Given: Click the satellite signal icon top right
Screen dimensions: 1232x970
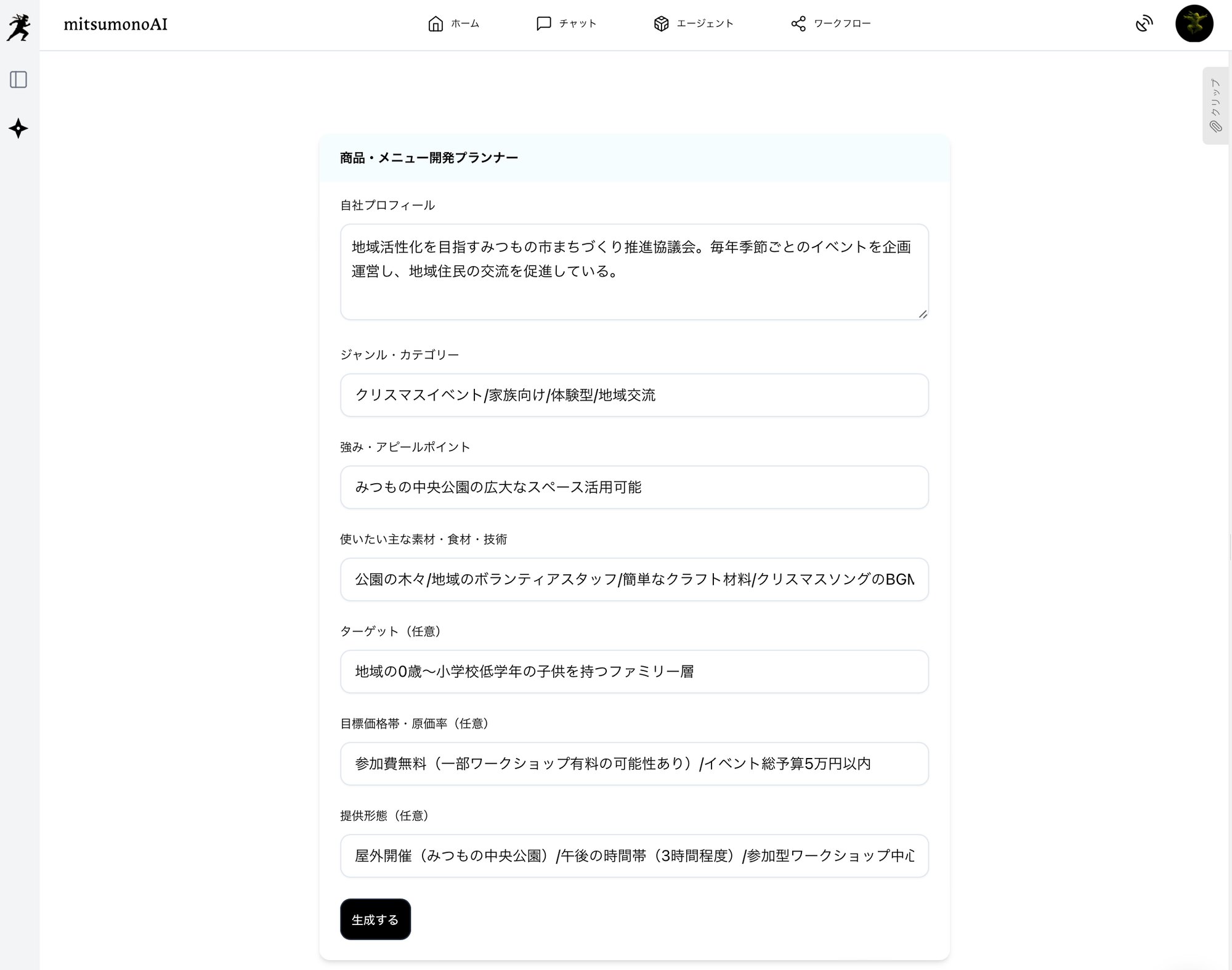Looking at the screenshot, I should pyautogui.click(x=1144, y=24).
